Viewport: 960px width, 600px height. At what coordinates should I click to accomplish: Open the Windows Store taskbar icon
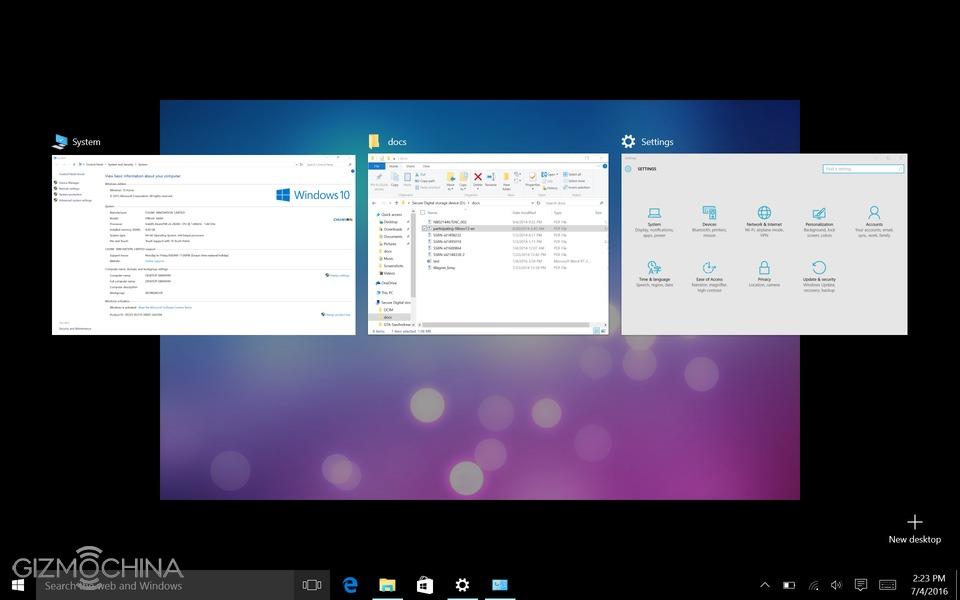coord(424,584)
